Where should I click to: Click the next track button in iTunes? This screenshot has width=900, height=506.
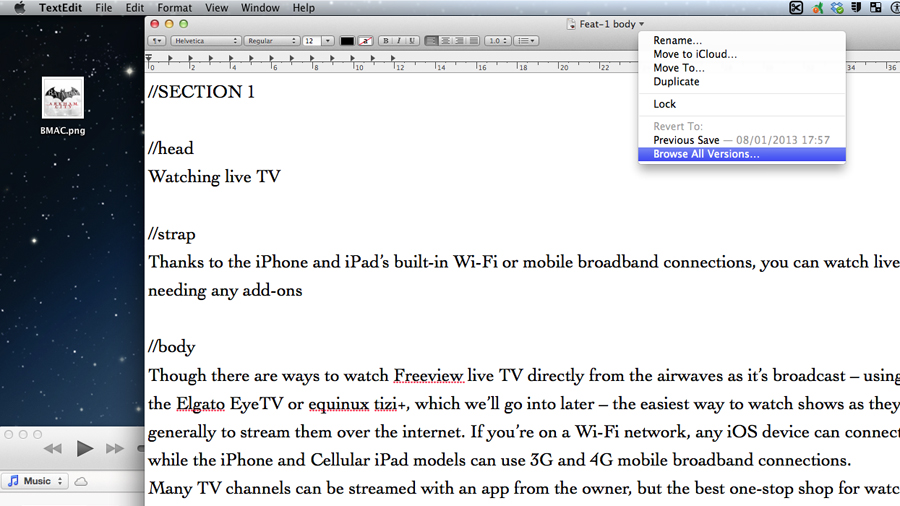(x=115, y=449)
